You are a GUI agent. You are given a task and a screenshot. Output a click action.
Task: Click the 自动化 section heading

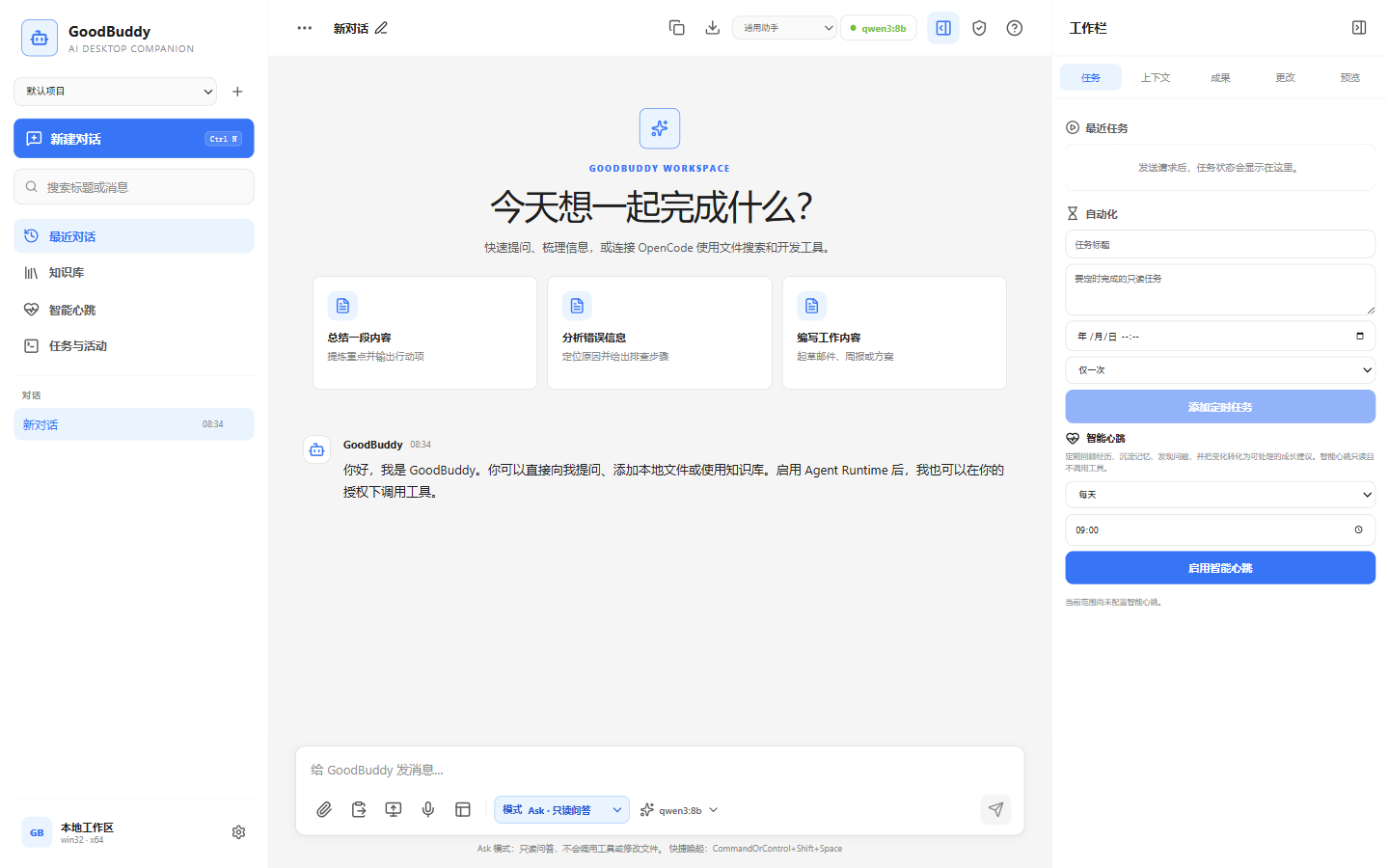pyautogui.click(x=1102, y=214)
